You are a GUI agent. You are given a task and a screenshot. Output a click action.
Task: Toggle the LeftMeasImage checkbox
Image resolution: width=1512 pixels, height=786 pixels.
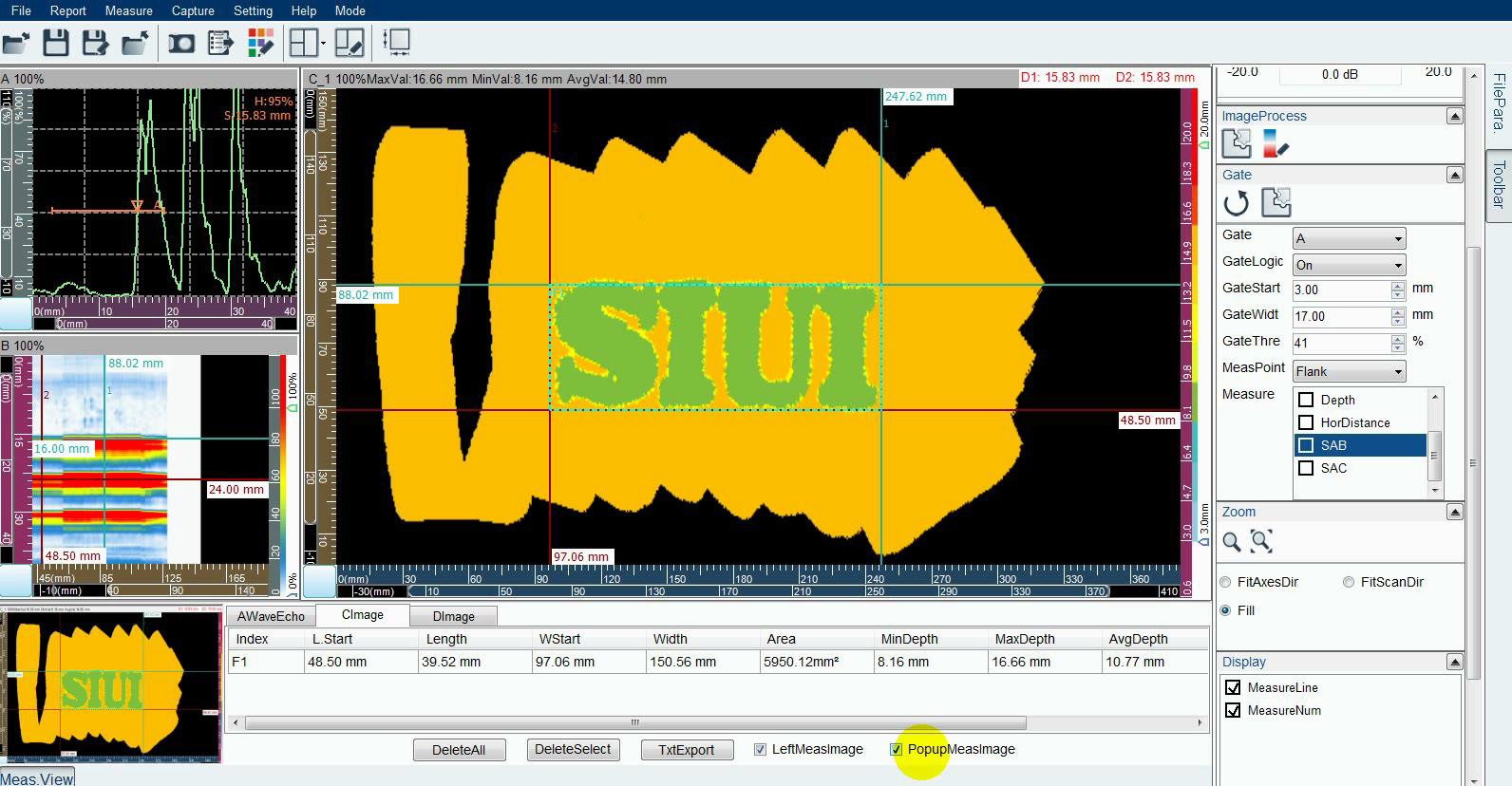760,750
